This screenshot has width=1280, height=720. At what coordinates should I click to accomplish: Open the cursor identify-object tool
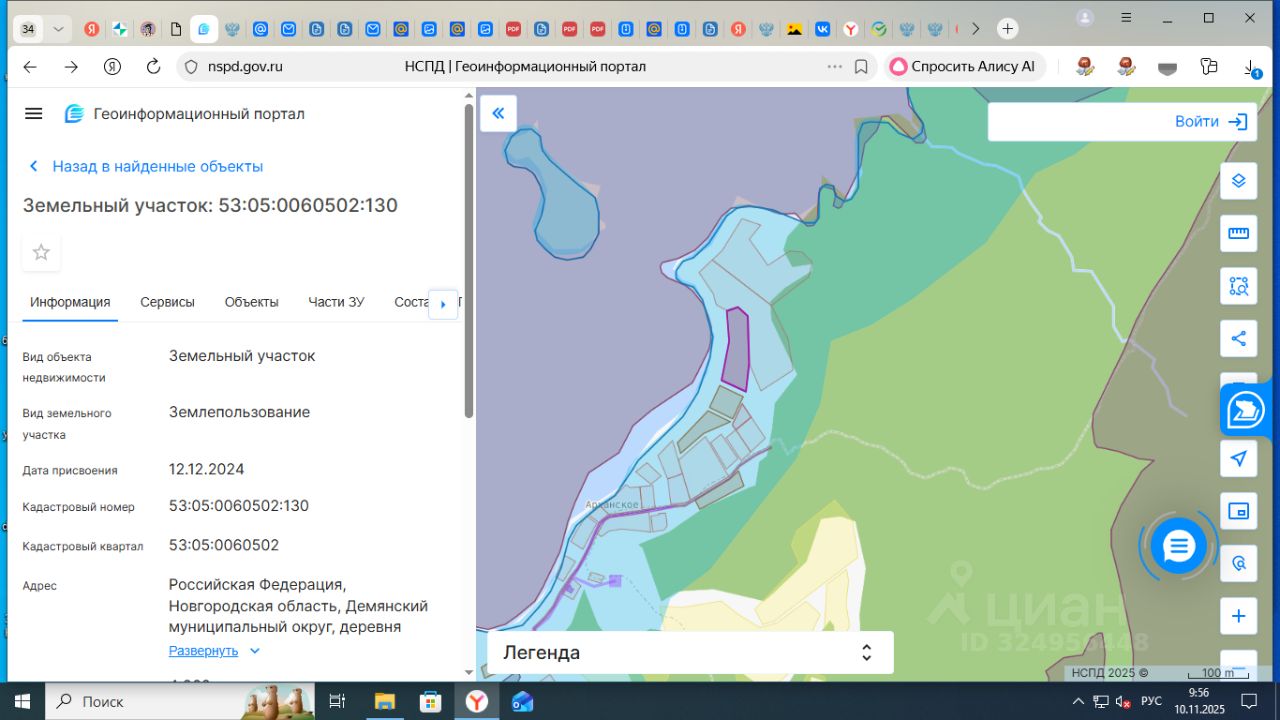(x=1238, y=563)
